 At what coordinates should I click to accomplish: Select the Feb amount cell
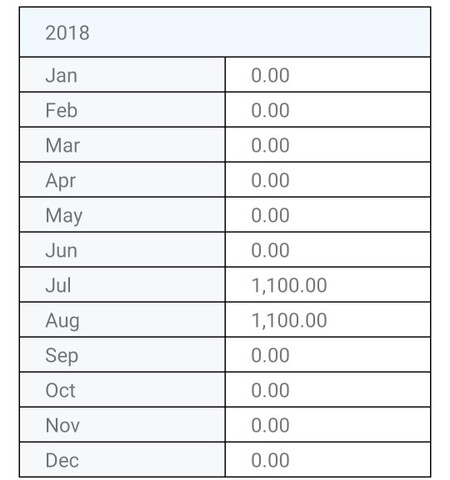tap(328, 110)
